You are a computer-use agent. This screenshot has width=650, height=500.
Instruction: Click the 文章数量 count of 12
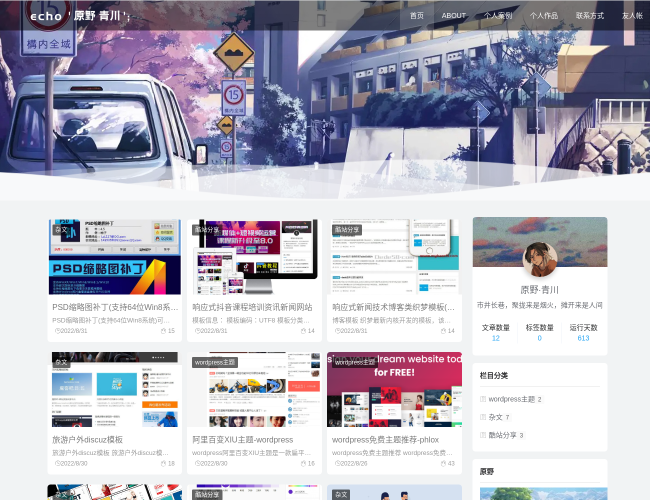495,338
